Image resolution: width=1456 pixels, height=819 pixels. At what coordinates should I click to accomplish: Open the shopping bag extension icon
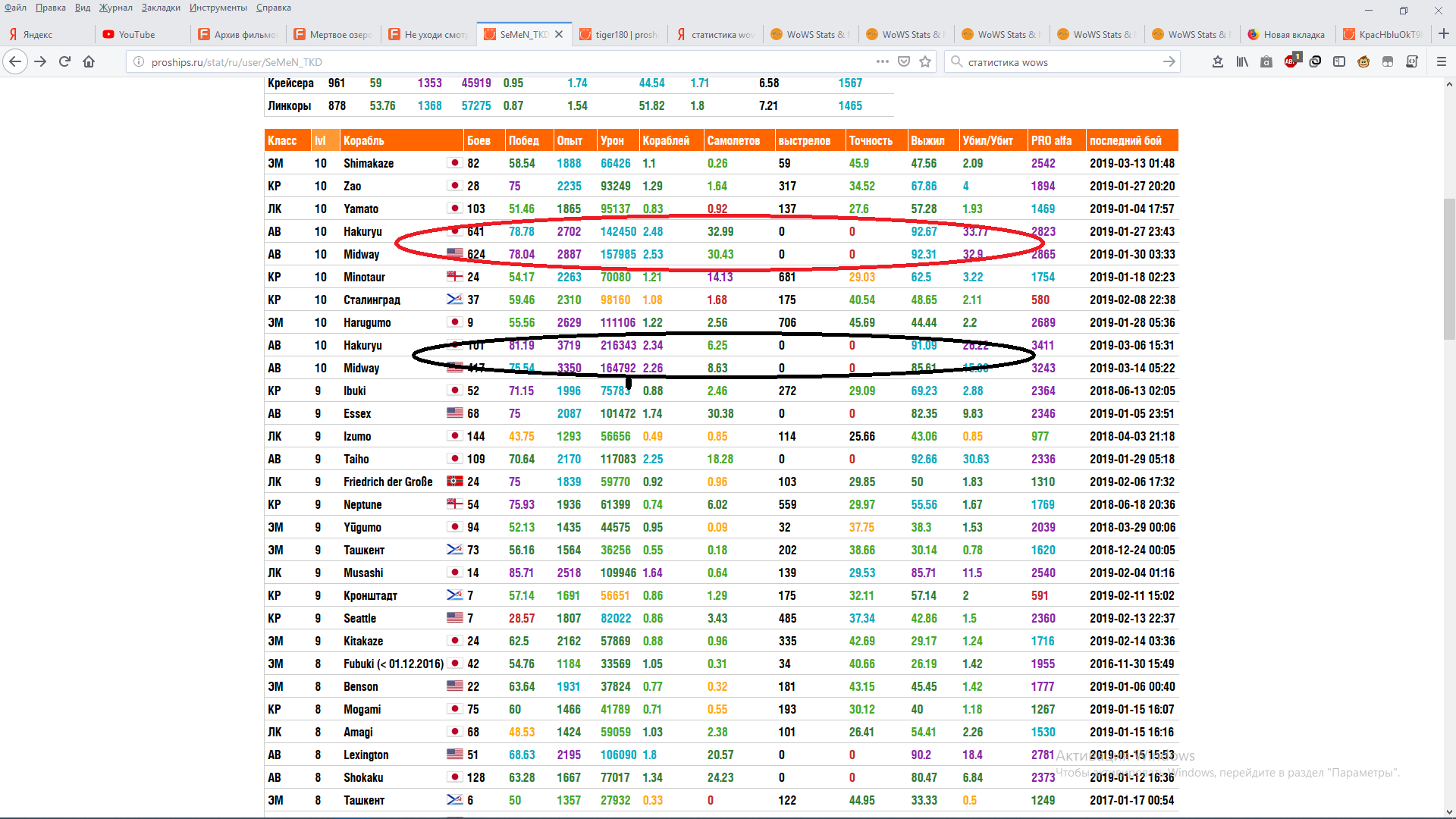click(1266, 62)
